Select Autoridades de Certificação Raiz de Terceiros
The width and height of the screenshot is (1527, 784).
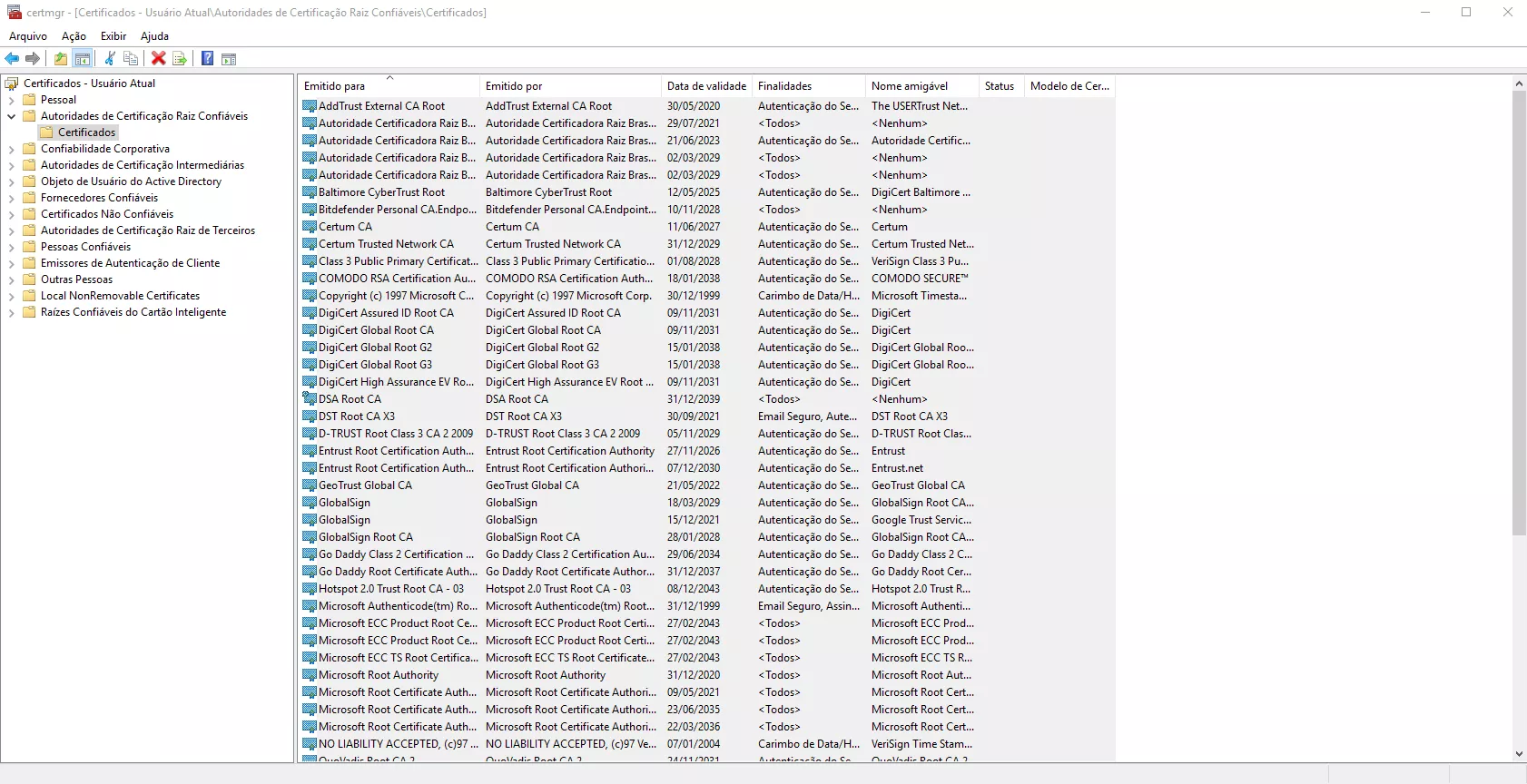(x=148, y=230)
